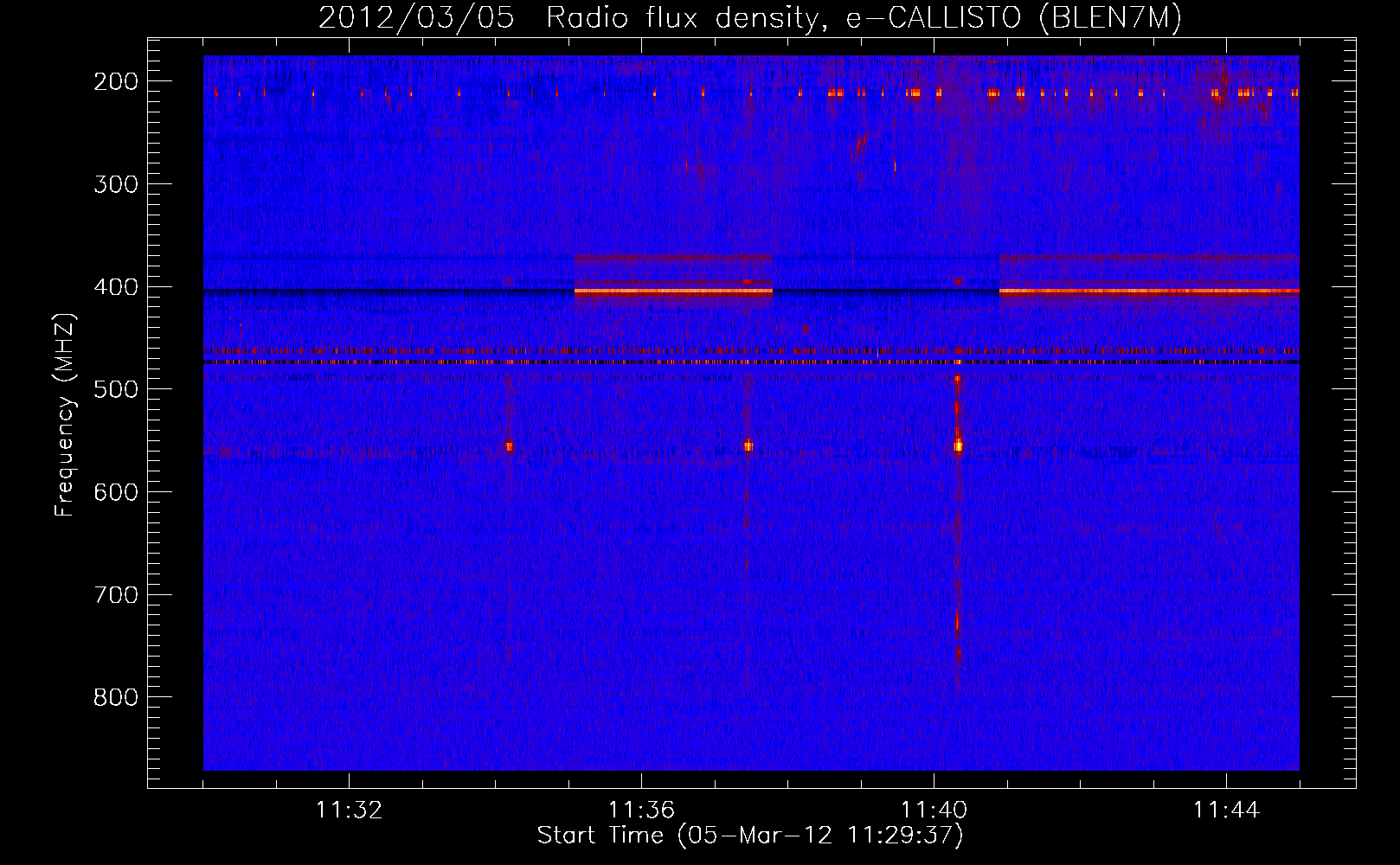This screenshot has height=865, width=1400.
Task: Click the 200 frequency tick label
Action: click(115, 81)
